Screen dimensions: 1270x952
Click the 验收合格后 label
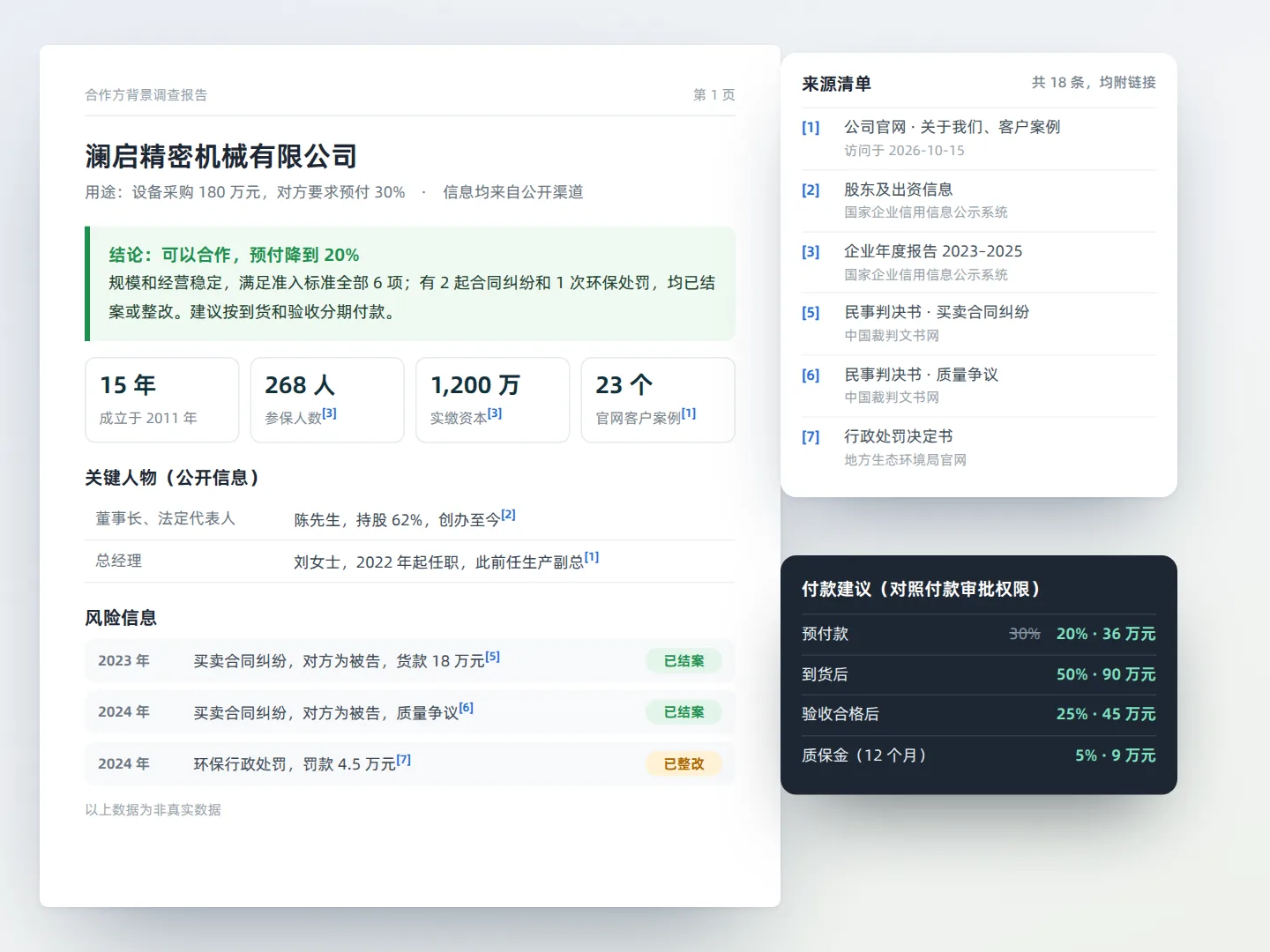tap(840, 714)
